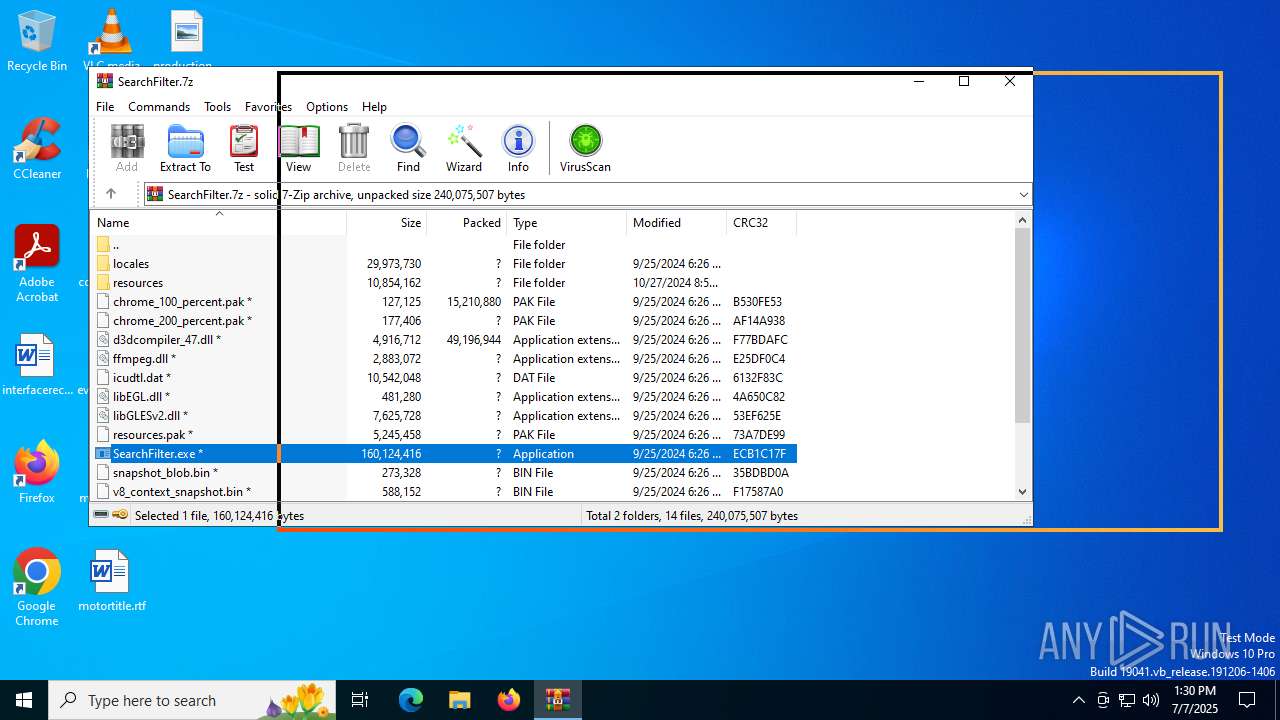This screenshot has width=1280, height=720.
Task: Select SearchFilter.exe file
Action: pyautogui.click(x=444, y=454)
